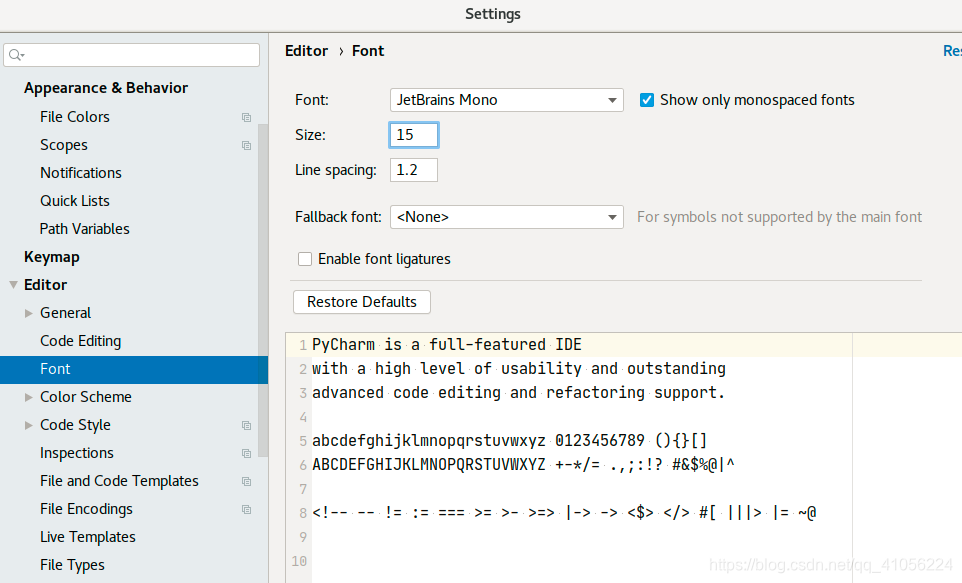Image resolution: width=962 pixels, height=583 pixels.
Task: Enable font ligatures checkbox
Action: 305,259
